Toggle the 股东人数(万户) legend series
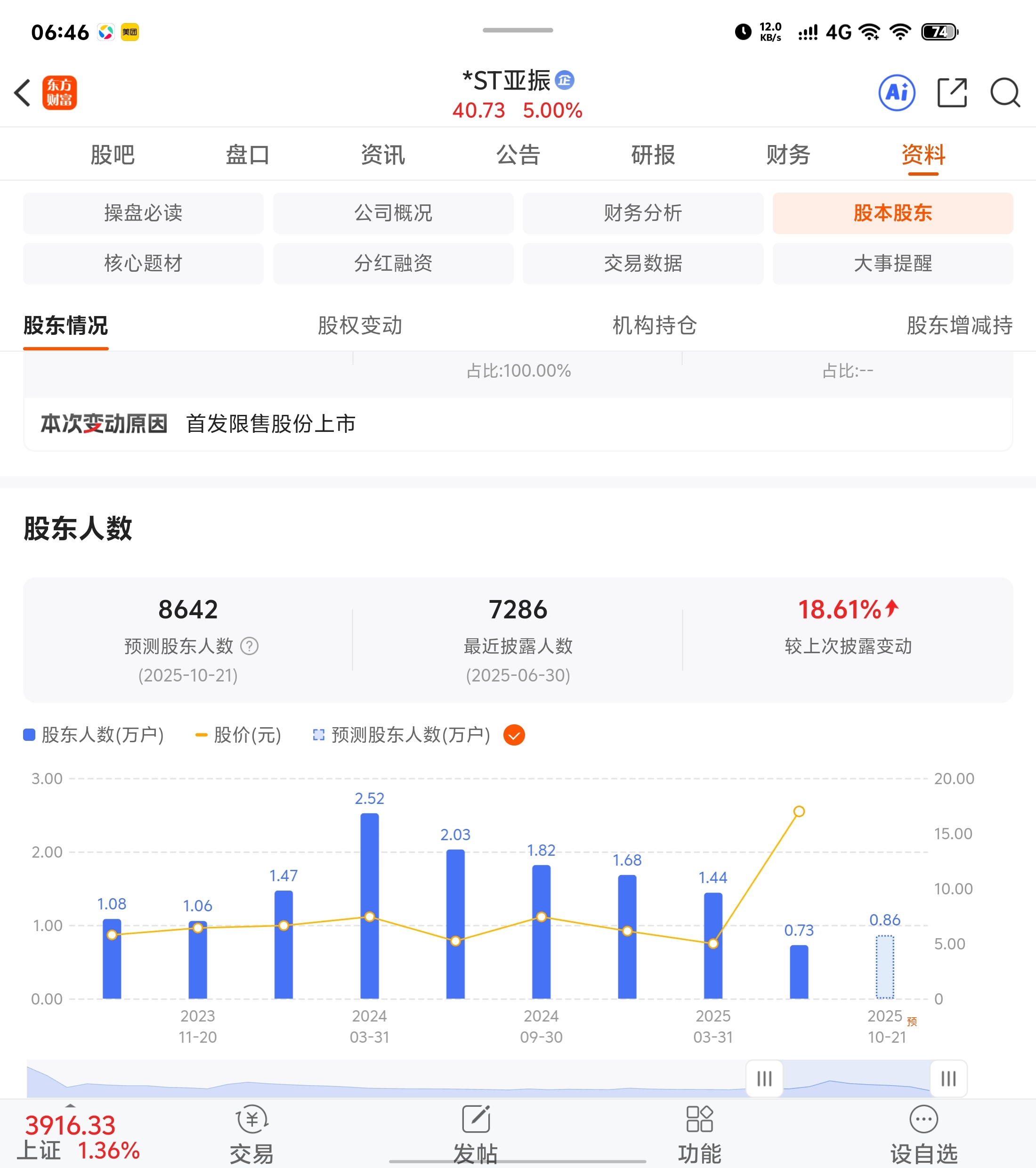The height and width of the screenshot is (1168, 1036). pos(94,736)
